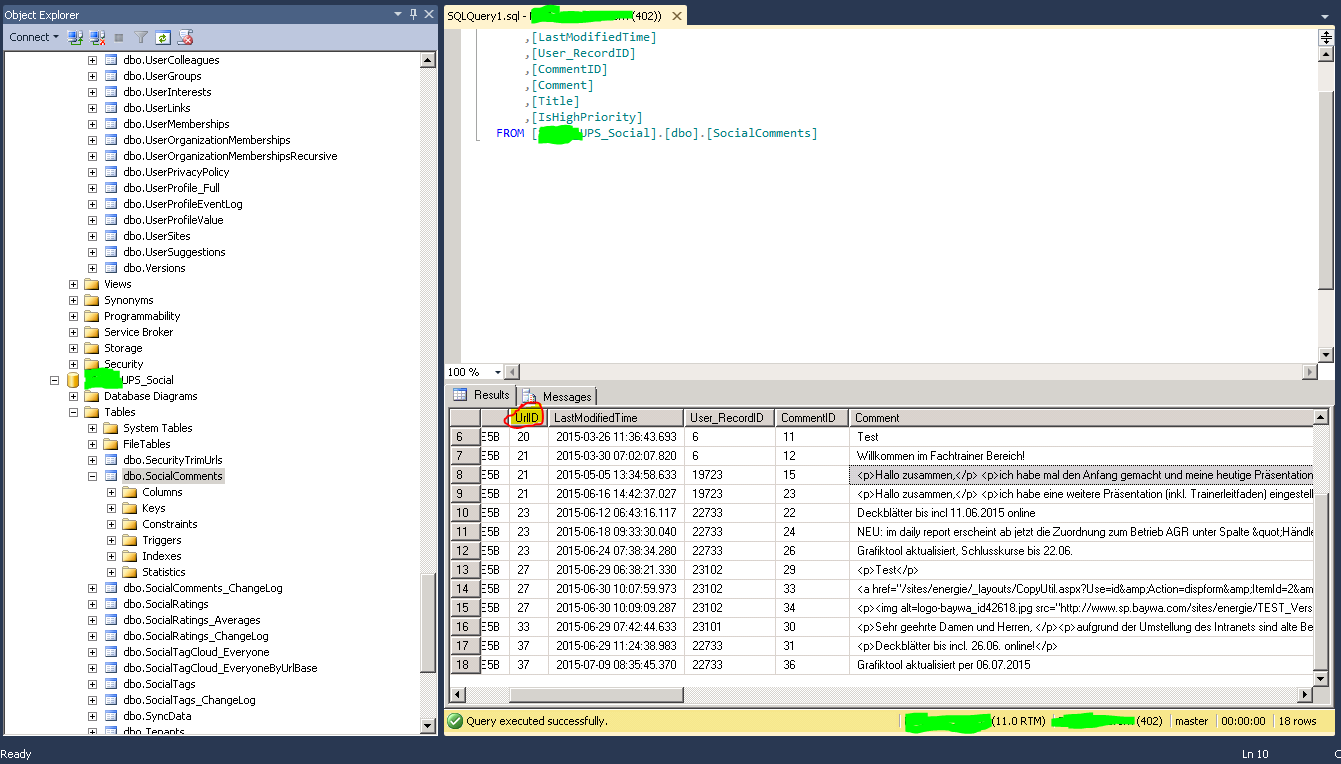The height and width of the screenshot is (764, 1341).
Task: Open the zoom level dropdown at 100 %
Action: click(496, 372)
